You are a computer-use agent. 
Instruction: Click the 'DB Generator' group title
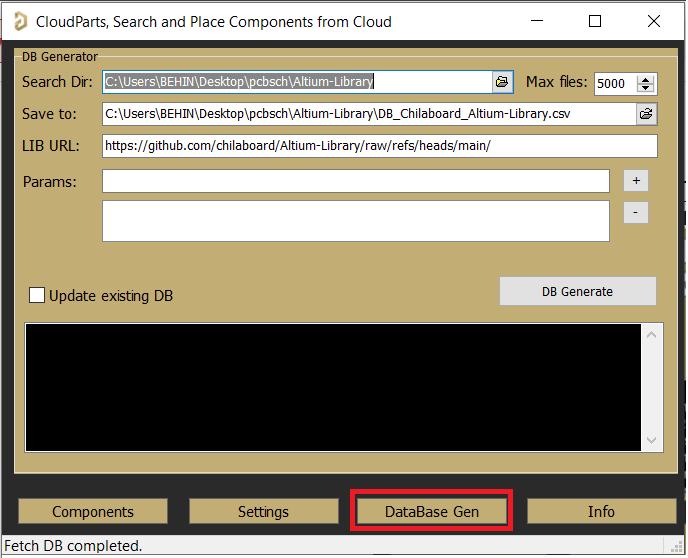pos(60,57)
